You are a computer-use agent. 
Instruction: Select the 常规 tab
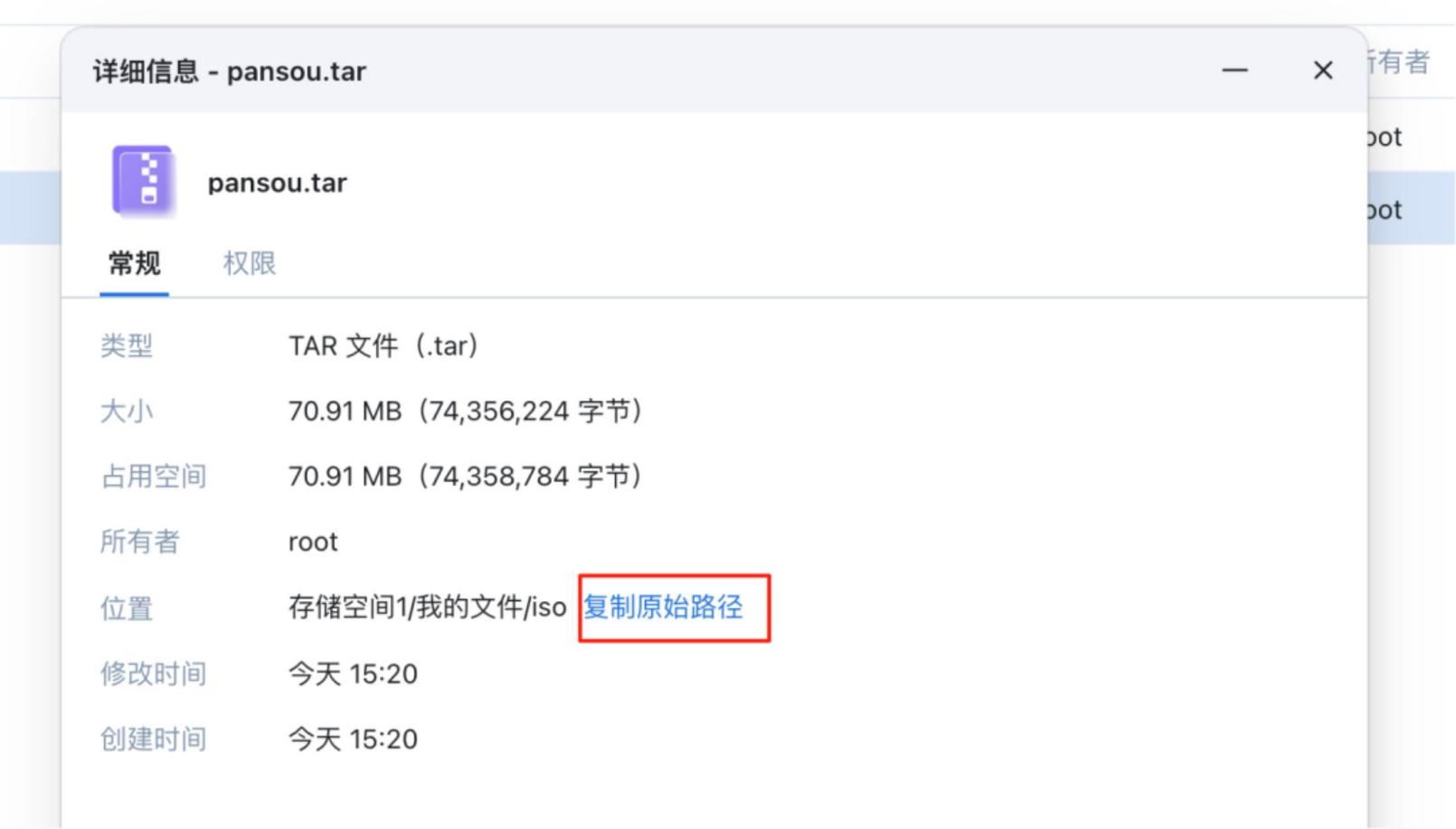pyautogui.click(x=135, y=263)
